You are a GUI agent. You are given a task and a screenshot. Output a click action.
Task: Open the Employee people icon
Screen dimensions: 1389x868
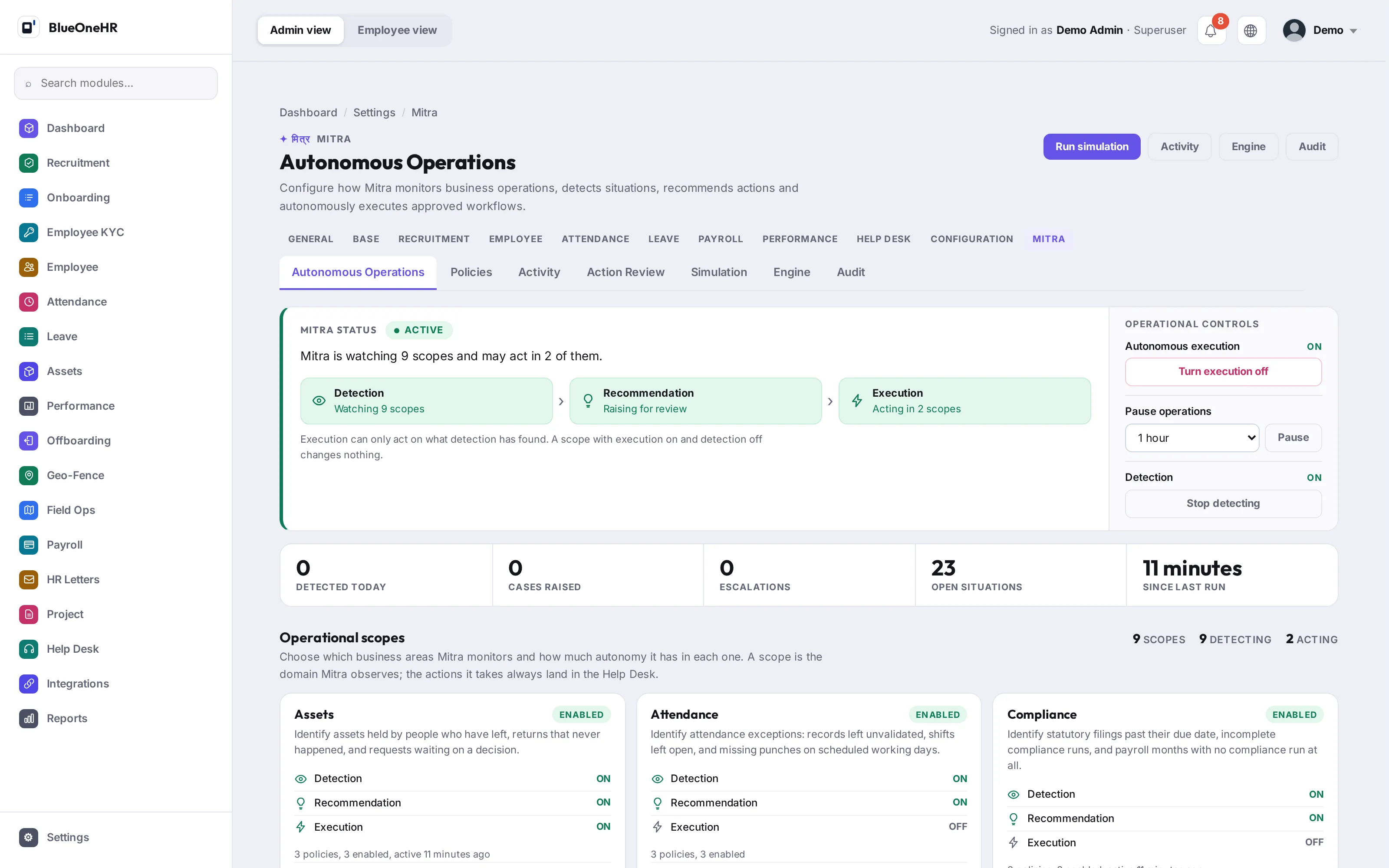(x=29, y=267)
